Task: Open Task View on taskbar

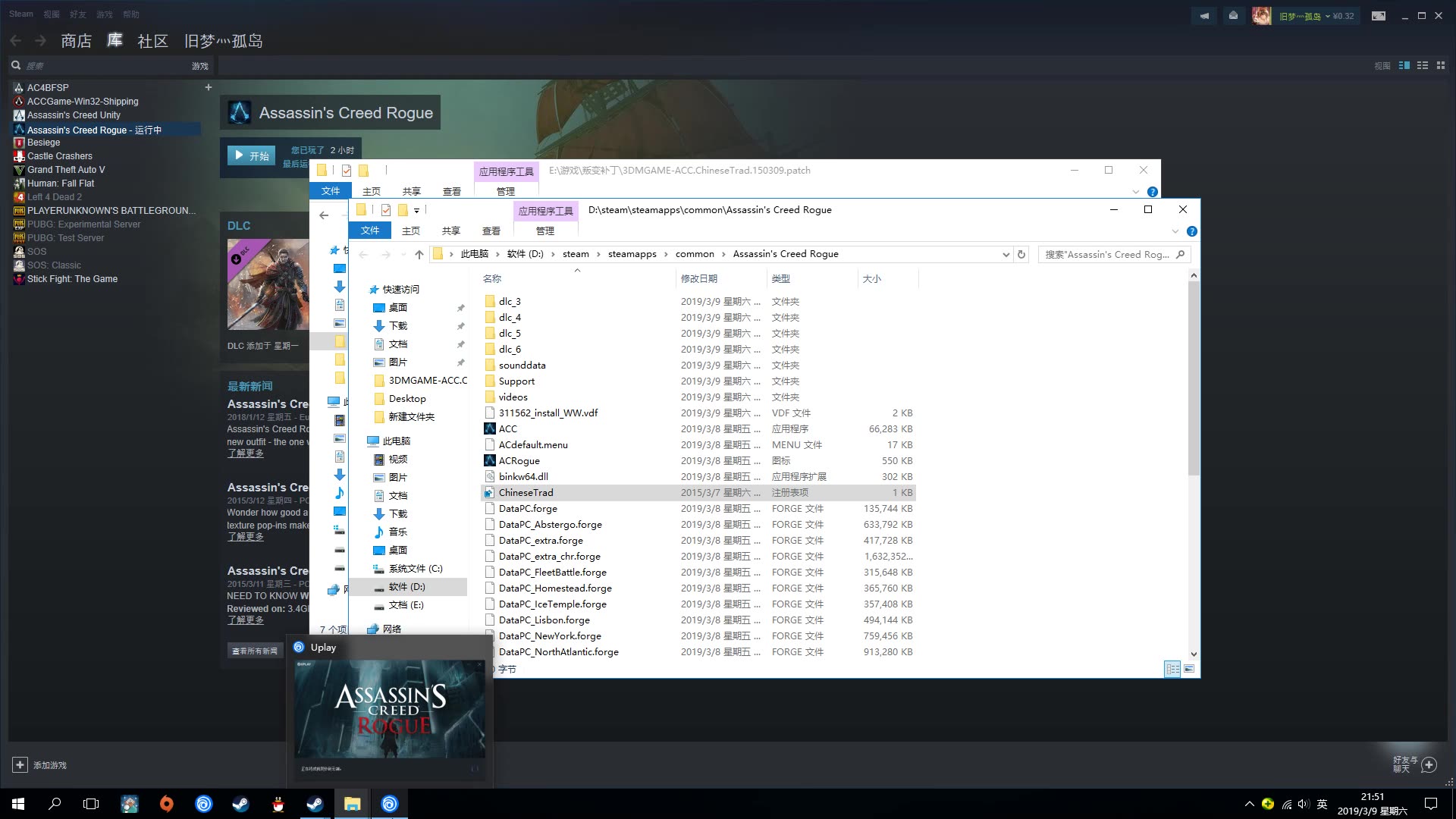Action: 91,804
